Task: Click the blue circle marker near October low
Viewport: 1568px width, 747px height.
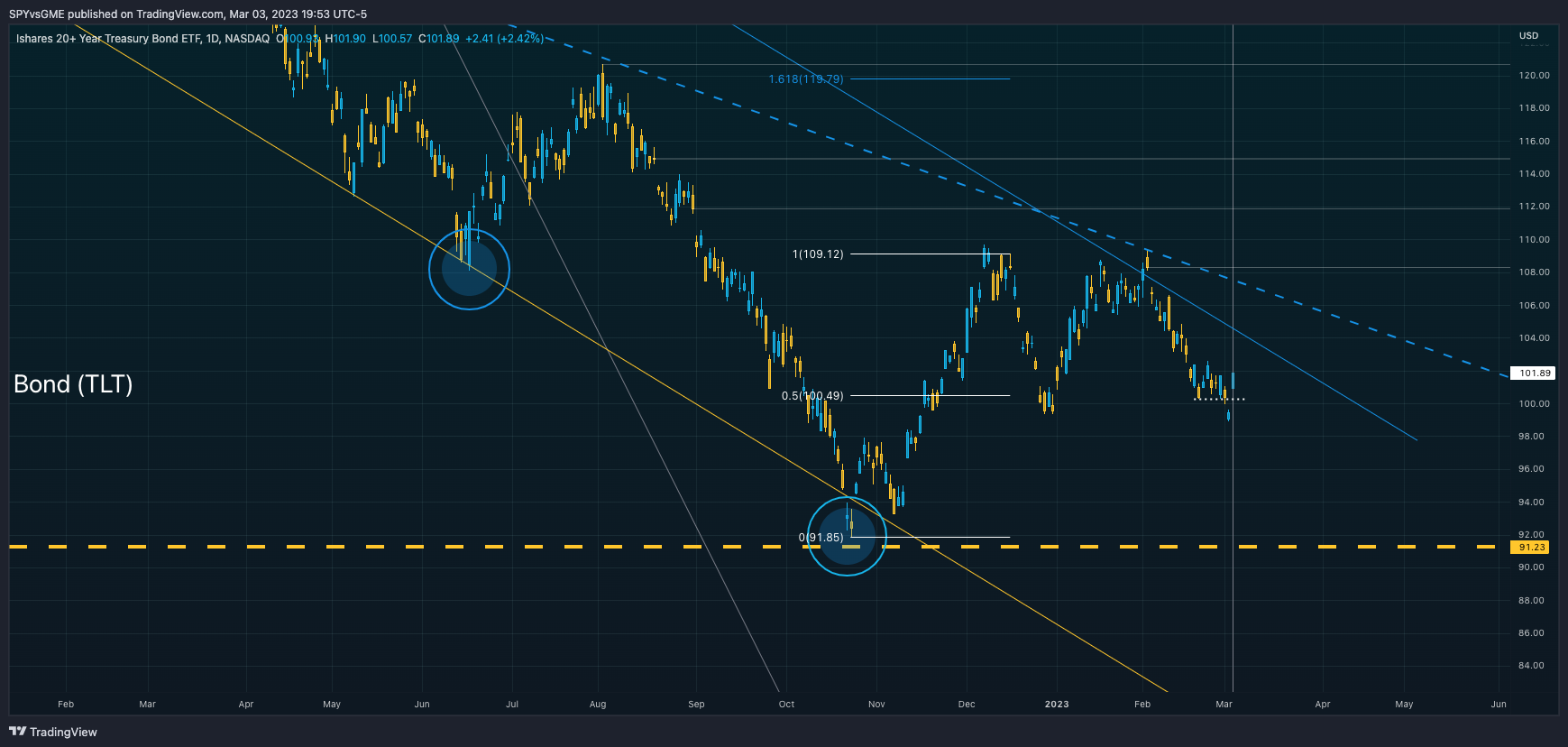Action: coord(847,536)
